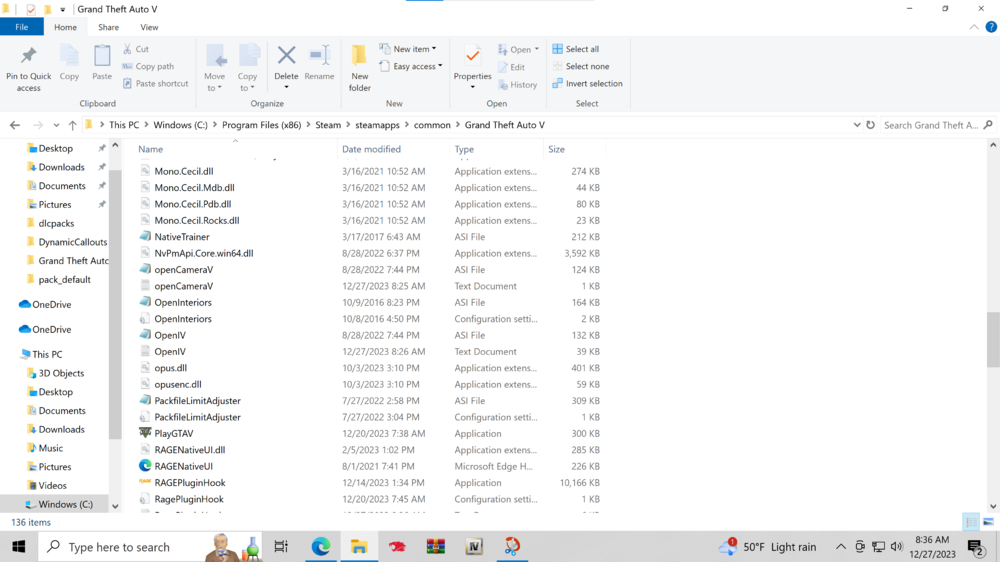
Task: Go back with the left arrow
Action: (x=15, y=125)
